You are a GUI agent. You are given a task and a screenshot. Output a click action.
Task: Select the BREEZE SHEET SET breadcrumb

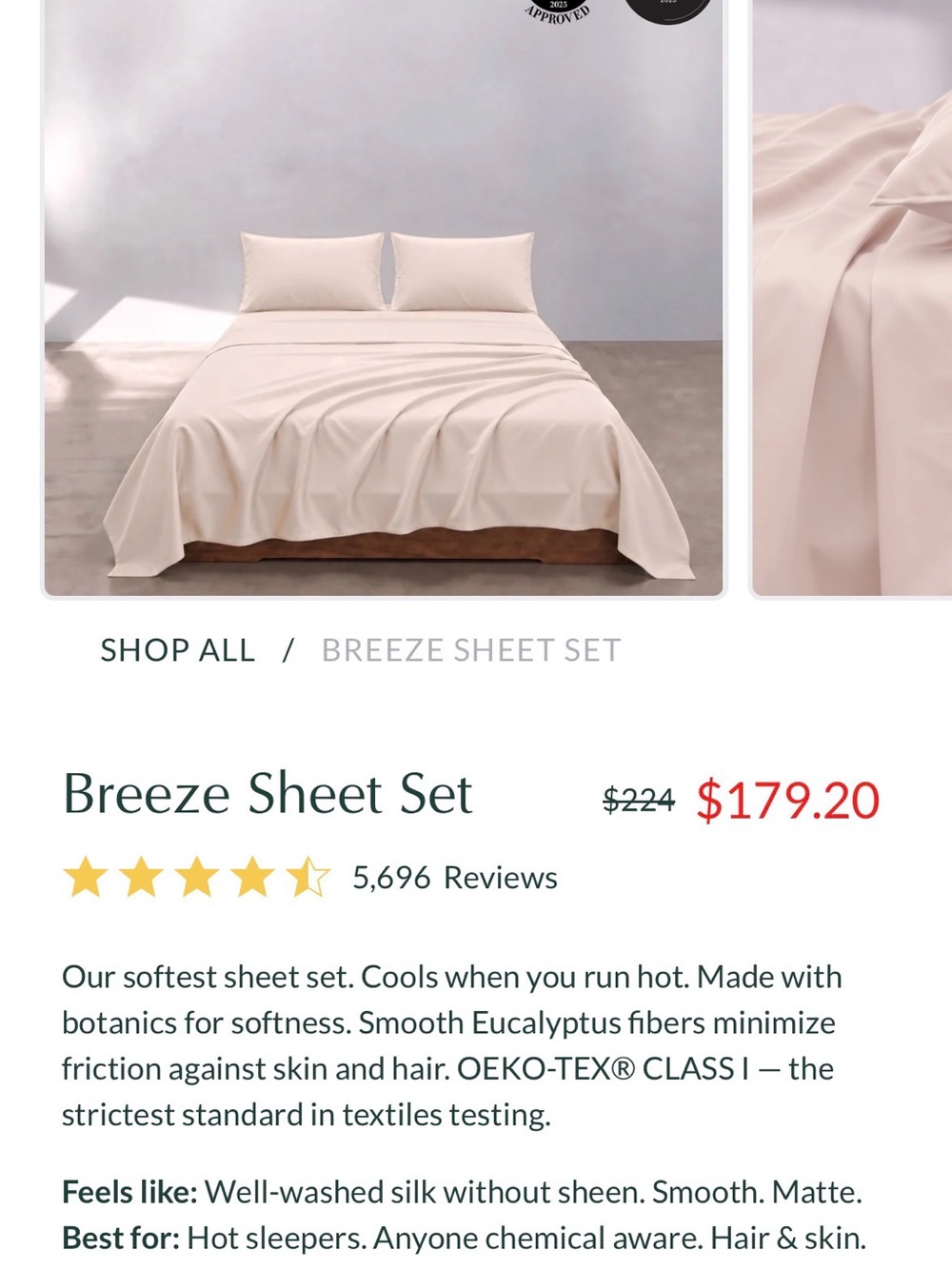pyautogui.click(x=471, y=650)
